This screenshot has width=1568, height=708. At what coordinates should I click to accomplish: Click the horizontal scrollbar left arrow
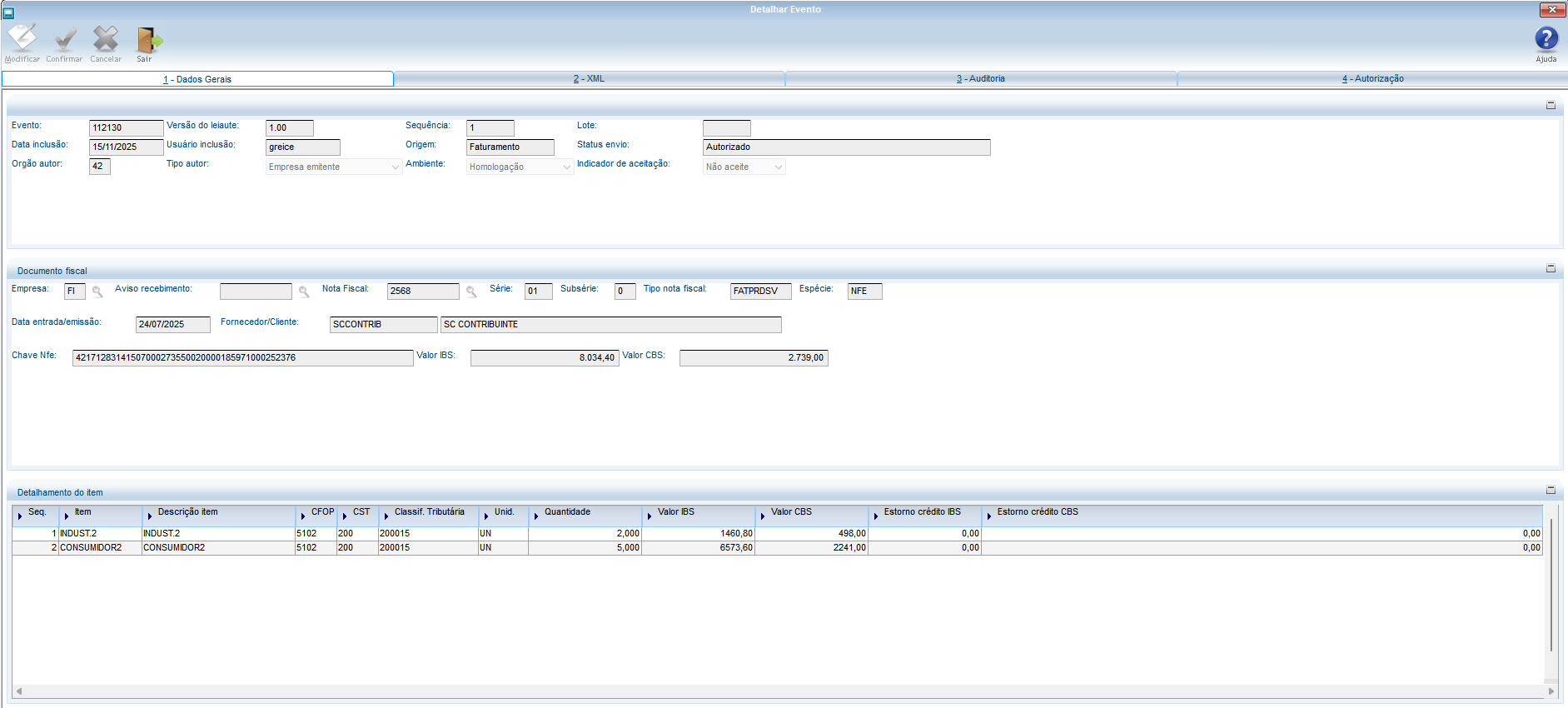[18, 691]
